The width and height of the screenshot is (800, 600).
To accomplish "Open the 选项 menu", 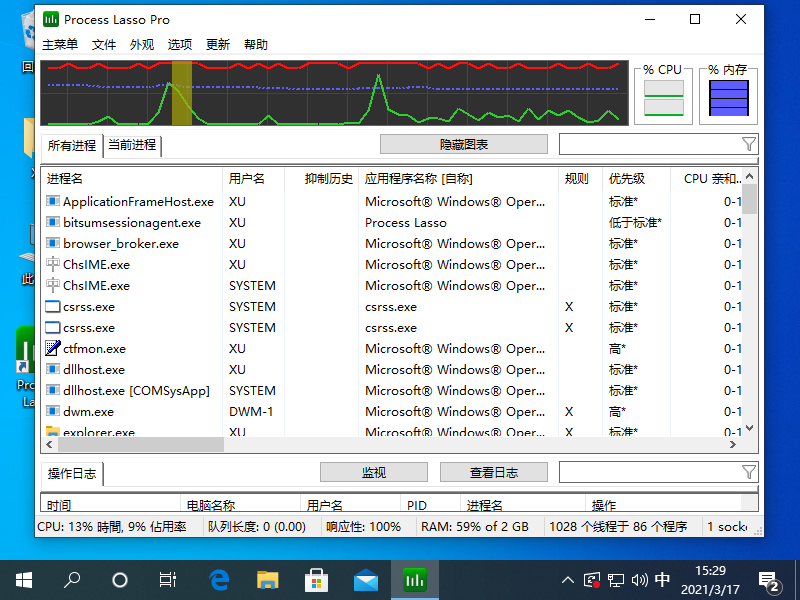I will click(x=180, y=45).
